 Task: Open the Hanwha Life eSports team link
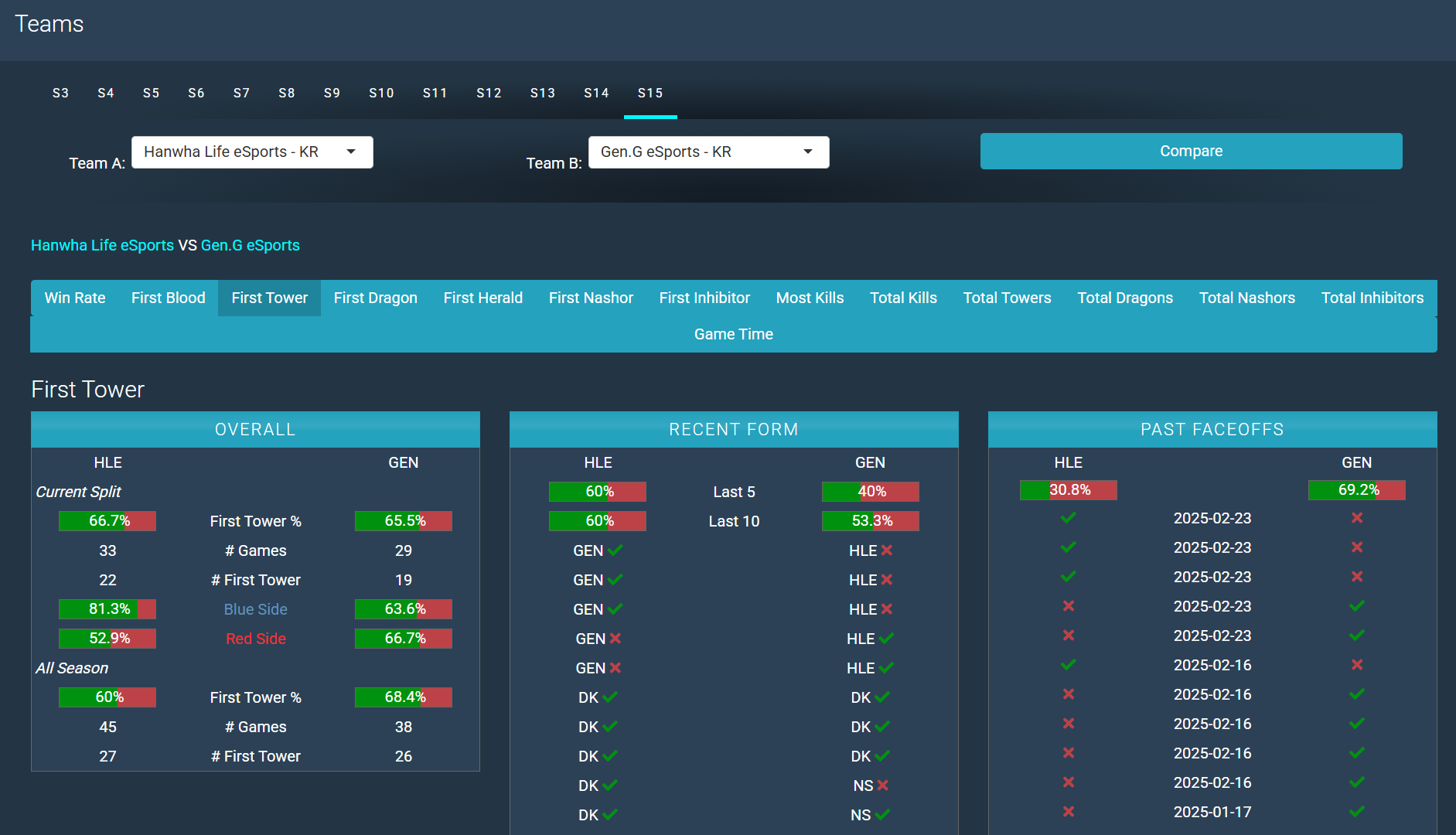click(x=102, y=245)
